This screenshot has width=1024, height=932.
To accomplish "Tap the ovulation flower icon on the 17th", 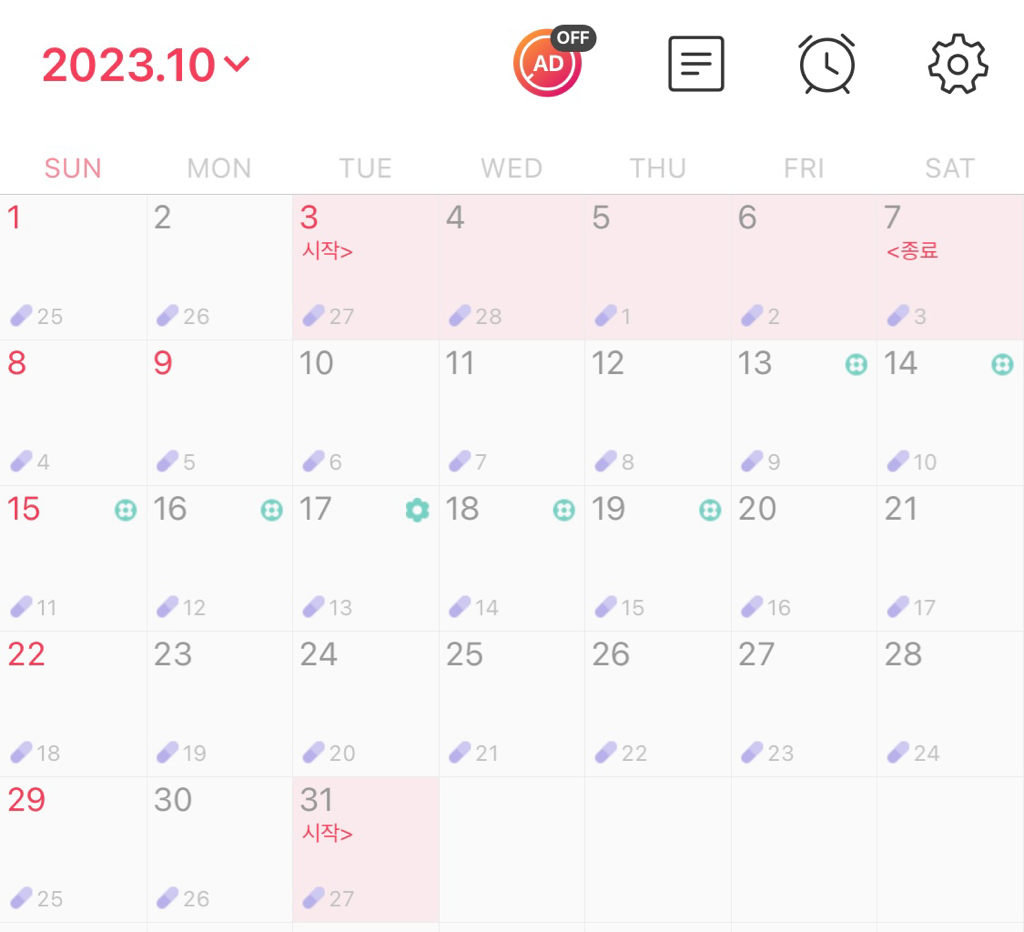I will pyautogui.click(x=417, y=510).
